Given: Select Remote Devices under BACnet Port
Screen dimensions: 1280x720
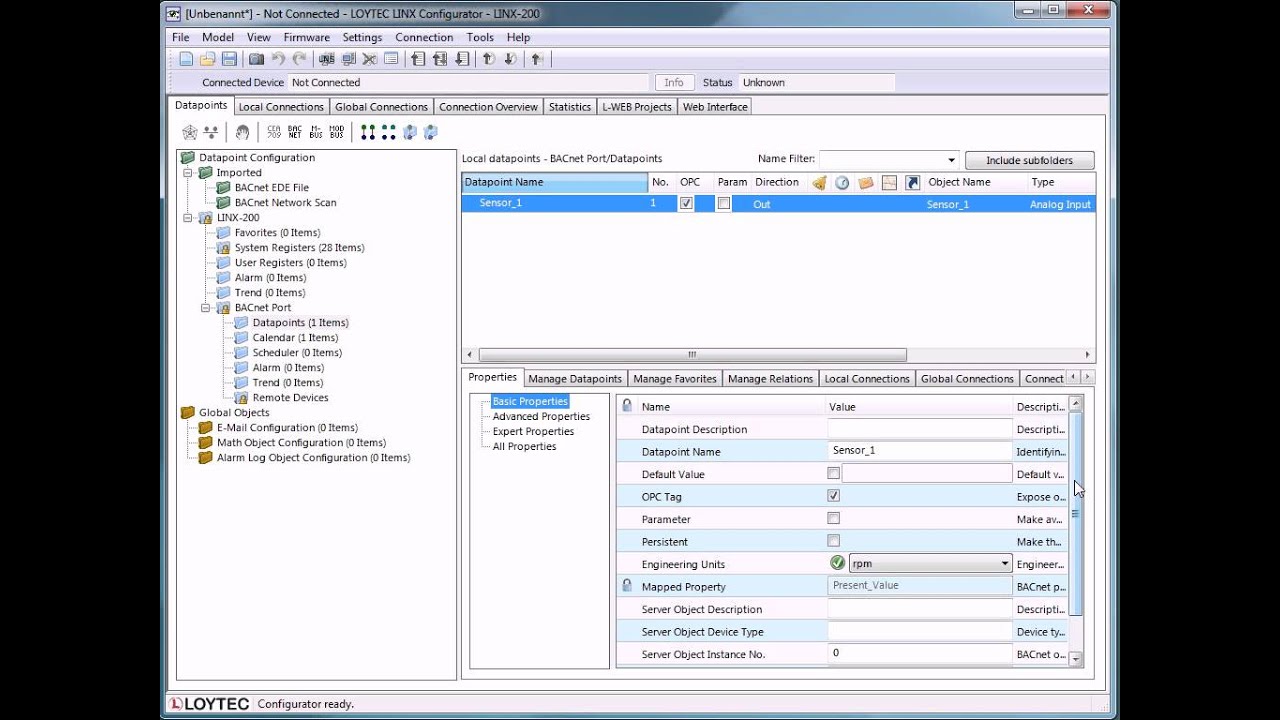Looking at the screenshot, I should [x=290, y=397].
